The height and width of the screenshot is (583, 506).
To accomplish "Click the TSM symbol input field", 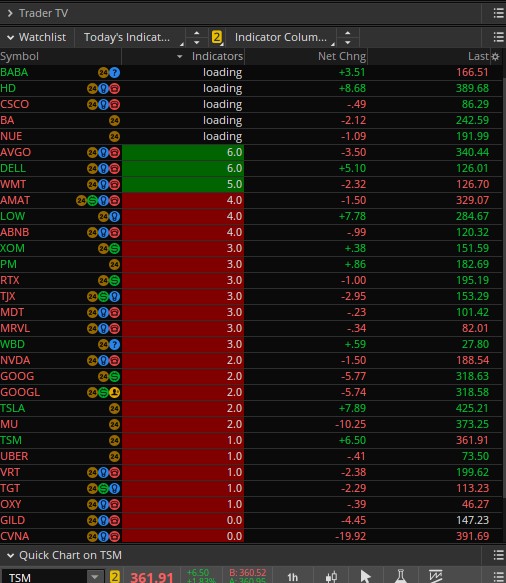I will tap(45, 577).
